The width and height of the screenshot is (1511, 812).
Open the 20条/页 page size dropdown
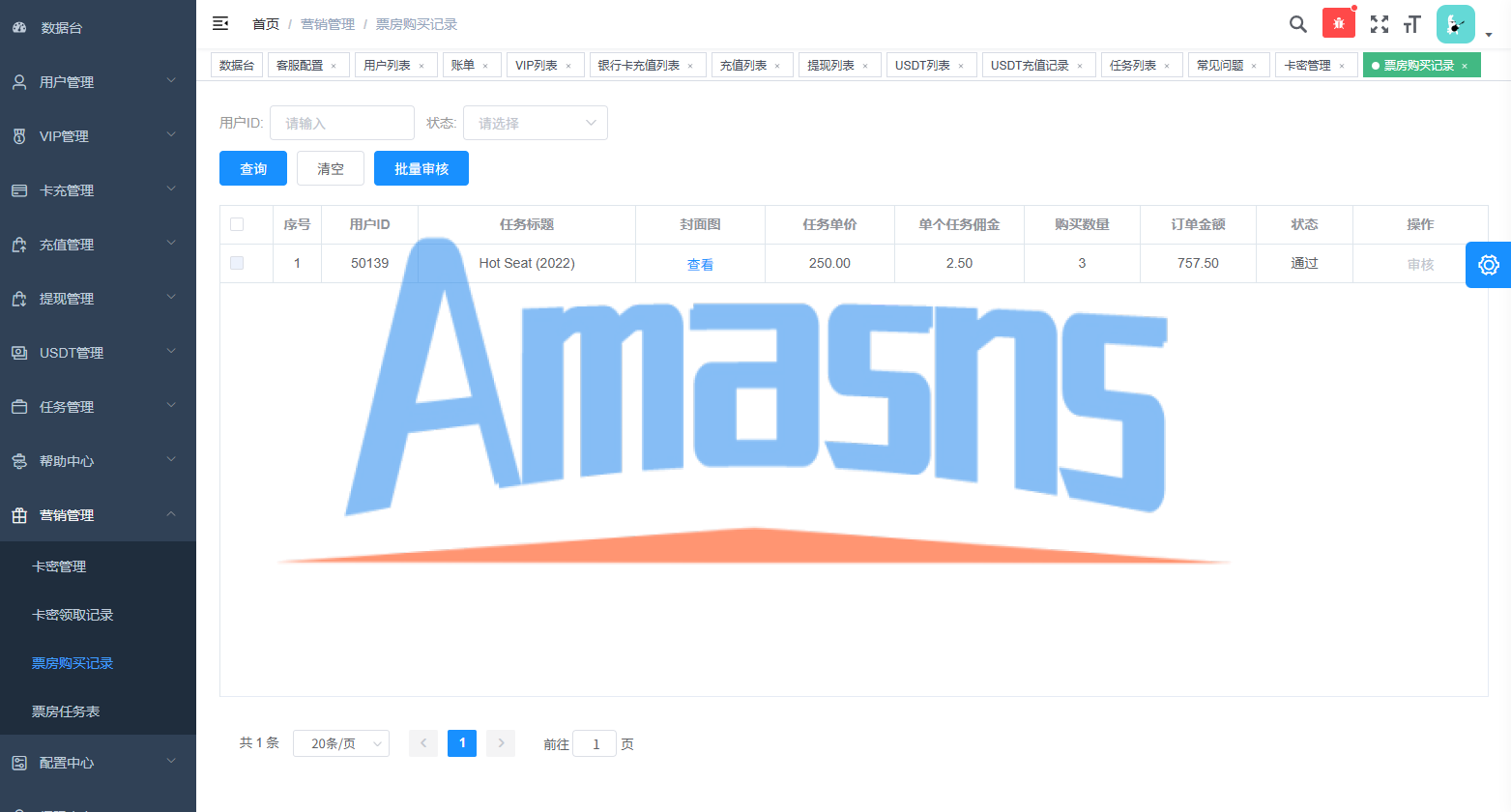[341, 743]
